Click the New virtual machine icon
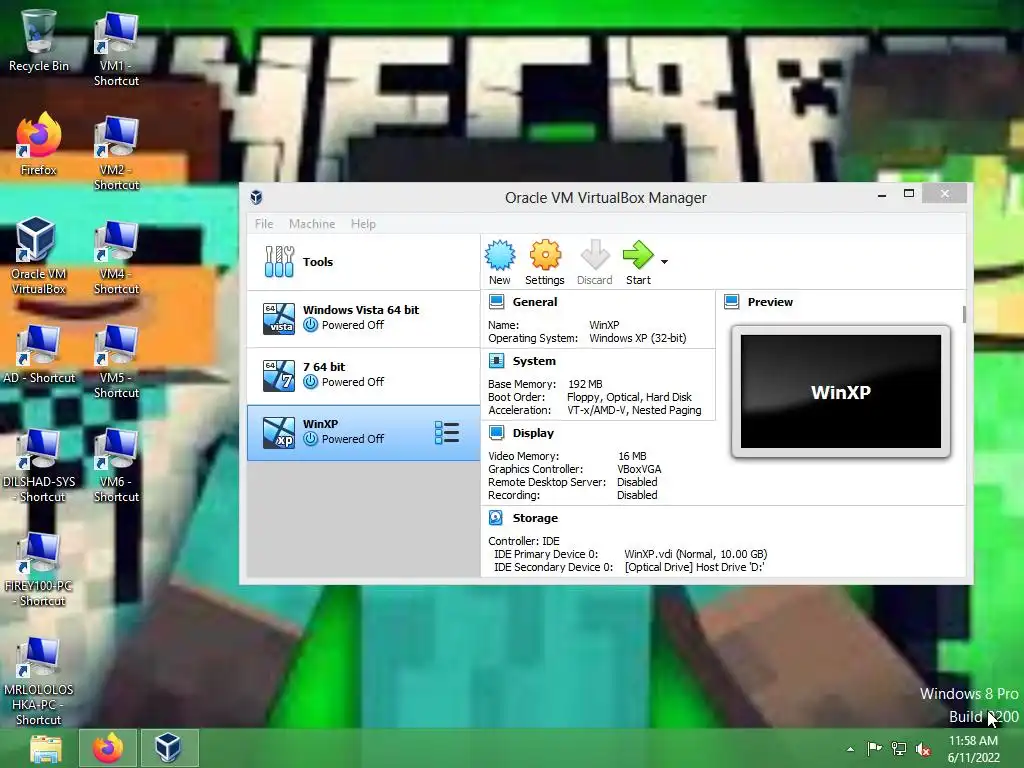1024x768 pixels. (500, 255)
